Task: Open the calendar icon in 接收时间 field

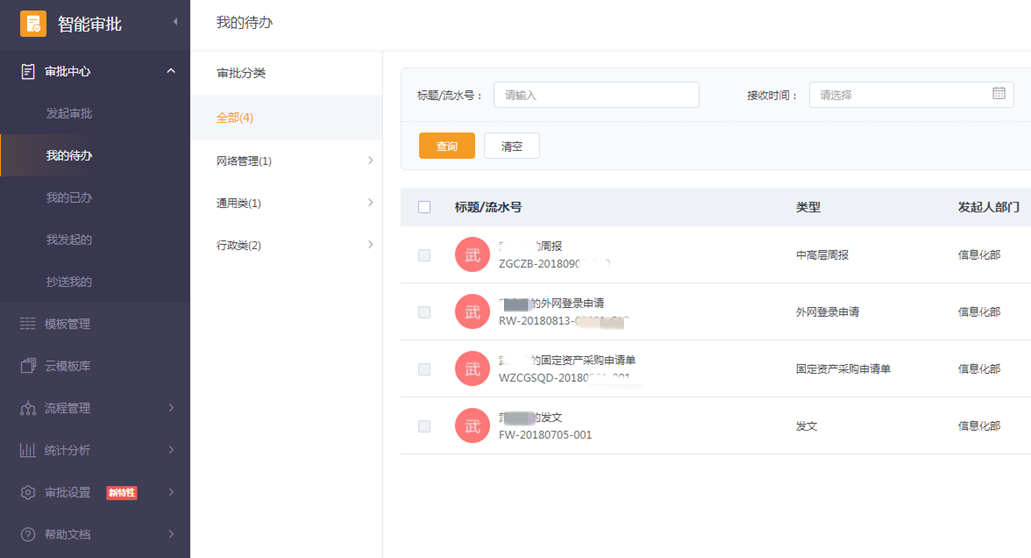Action: [x=998, y=94]
